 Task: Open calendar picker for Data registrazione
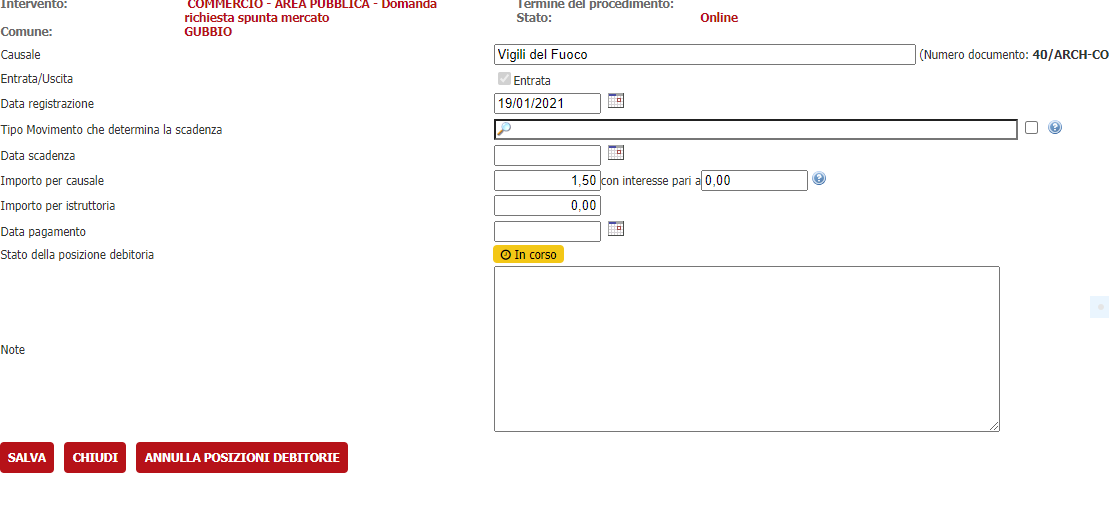click(x=616, y=101)
